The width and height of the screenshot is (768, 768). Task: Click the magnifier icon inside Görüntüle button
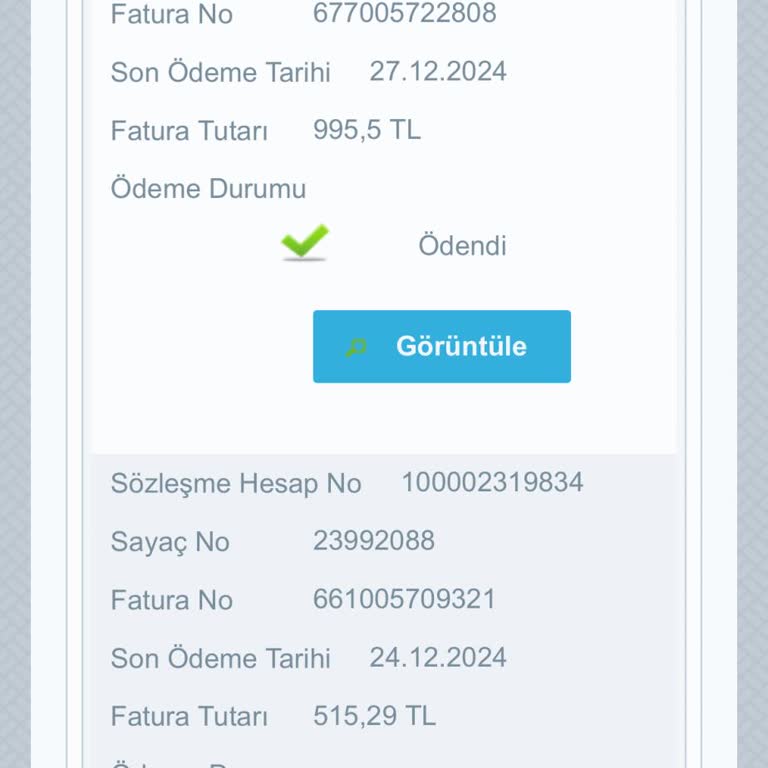pyautogui.click(x=357, y=347)
